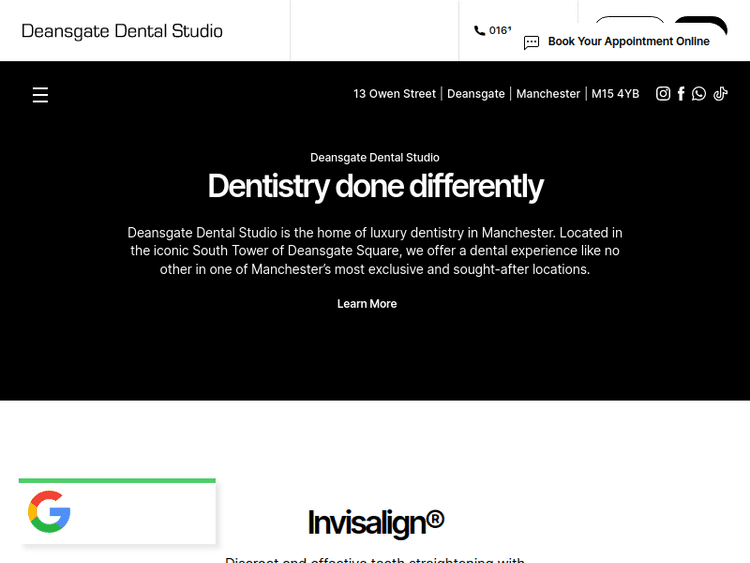
Task: Click the phone handset icon
Action: [x=479, y=31]
